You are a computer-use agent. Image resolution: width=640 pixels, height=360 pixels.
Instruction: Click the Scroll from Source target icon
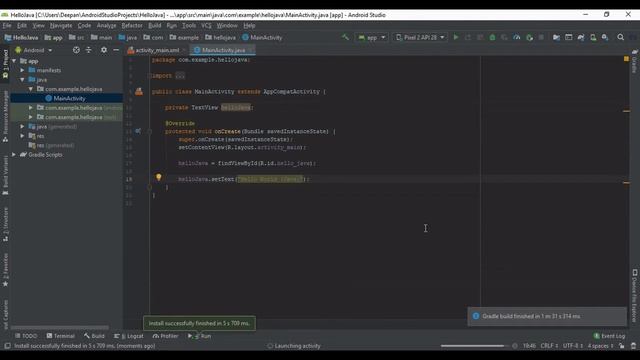76,50
